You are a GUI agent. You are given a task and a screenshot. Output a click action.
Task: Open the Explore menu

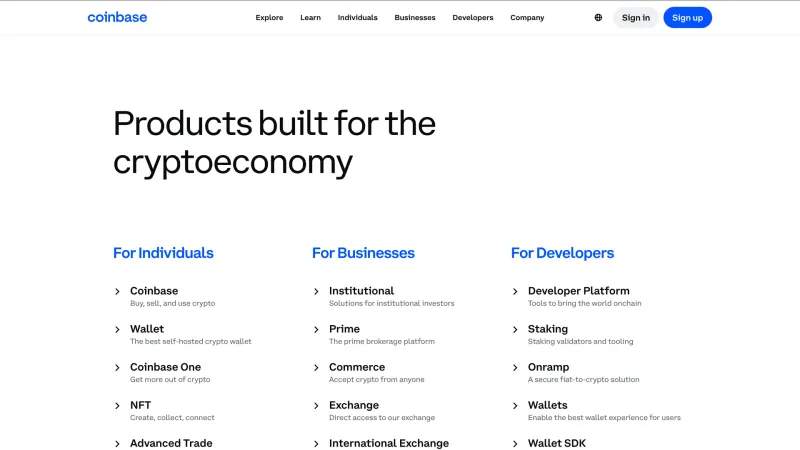269,17
